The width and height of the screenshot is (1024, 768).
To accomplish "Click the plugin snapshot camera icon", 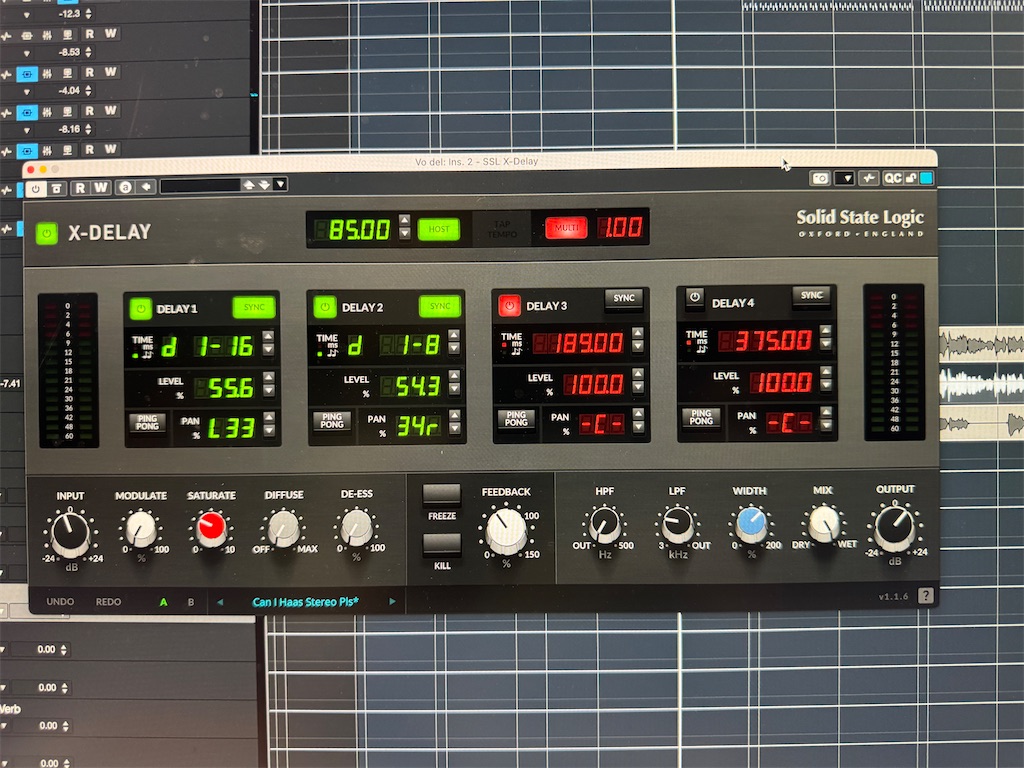I will pyautogui.click(x=820, y=178).
